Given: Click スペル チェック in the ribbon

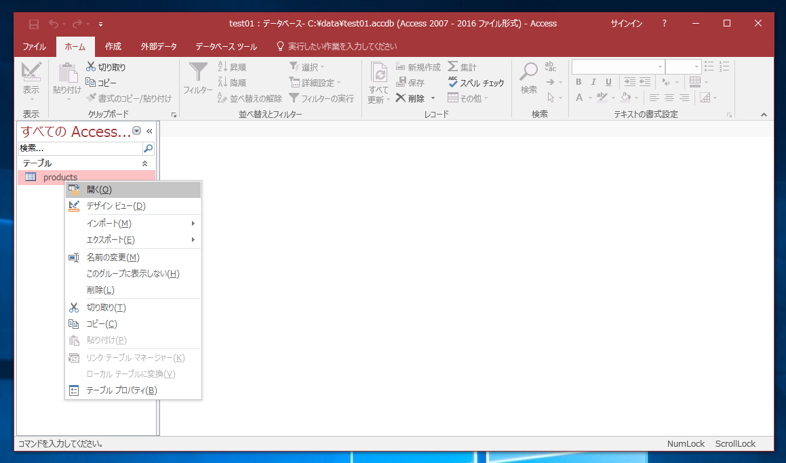Looking at the screenshot, I should [476, 83].
